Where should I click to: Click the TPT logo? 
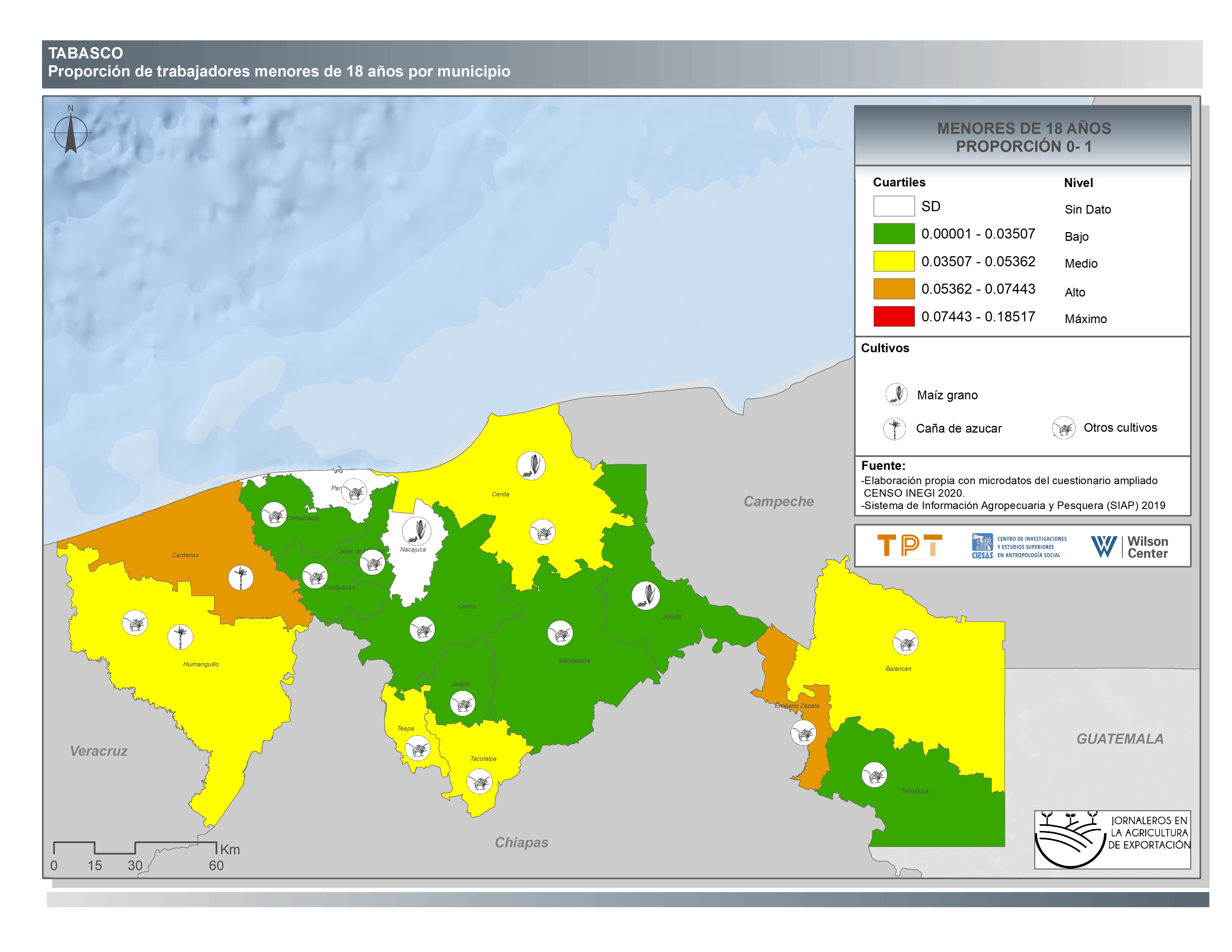click(x=909, y=547)
